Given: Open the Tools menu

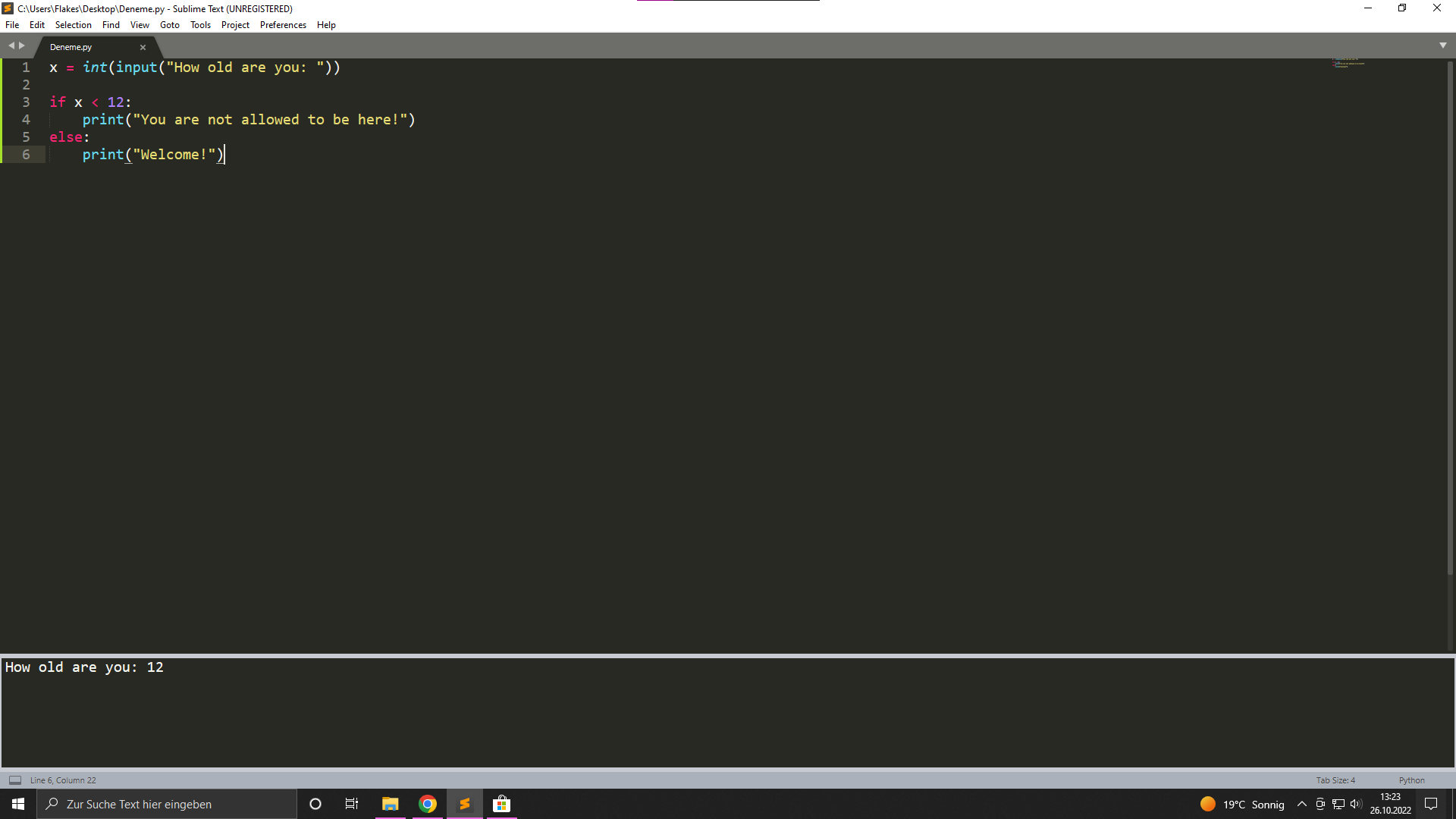Looking at the screenshot, I should pos(200,25).
